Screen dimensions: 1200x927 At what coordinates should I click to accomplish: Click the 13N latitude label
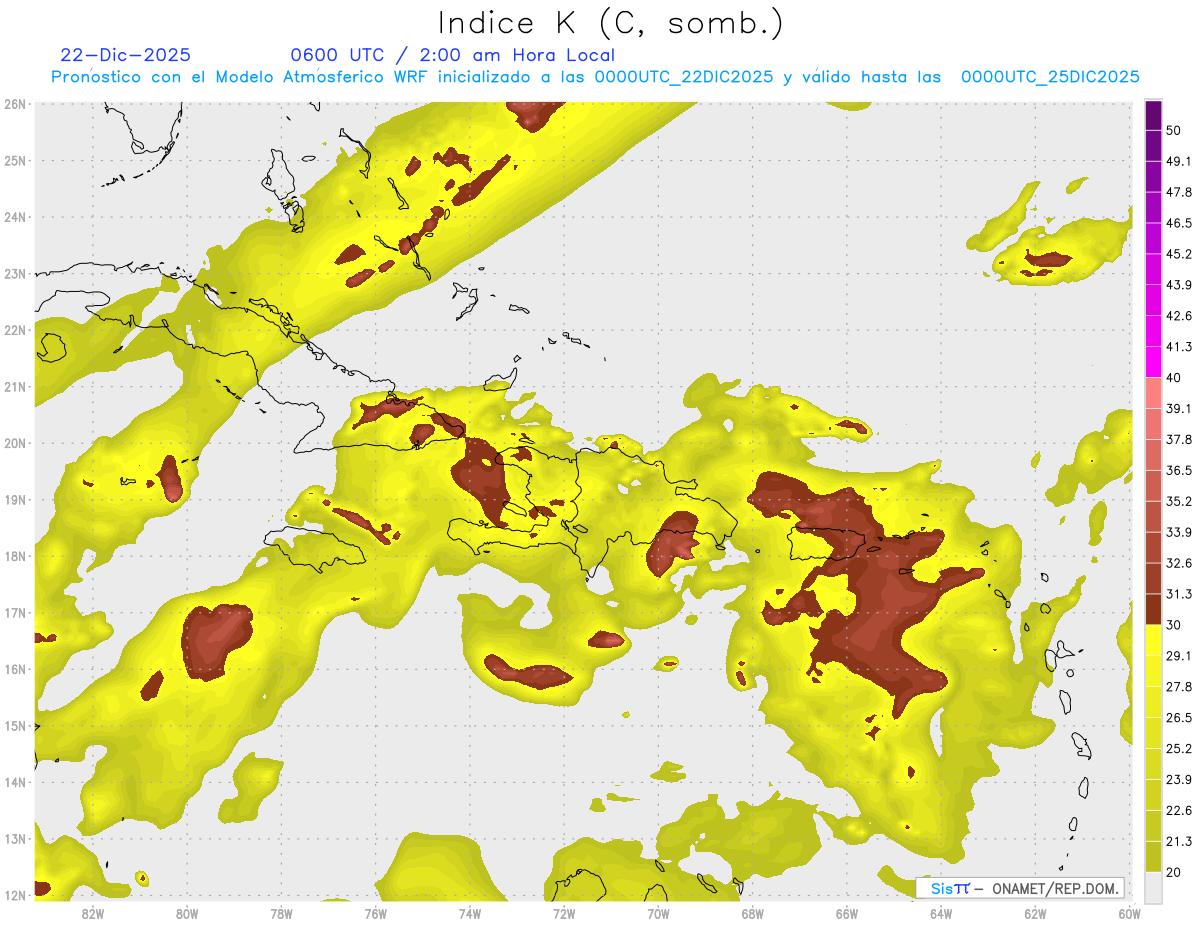[15, 838]
